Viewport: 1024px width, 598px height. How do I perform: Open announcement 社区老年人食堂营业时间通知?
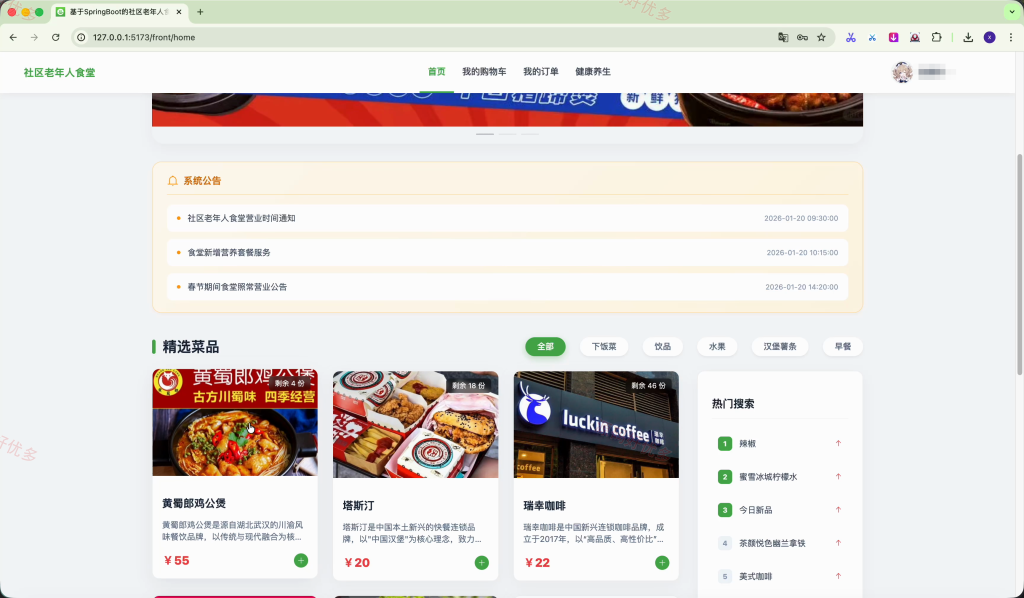point(507,218)
